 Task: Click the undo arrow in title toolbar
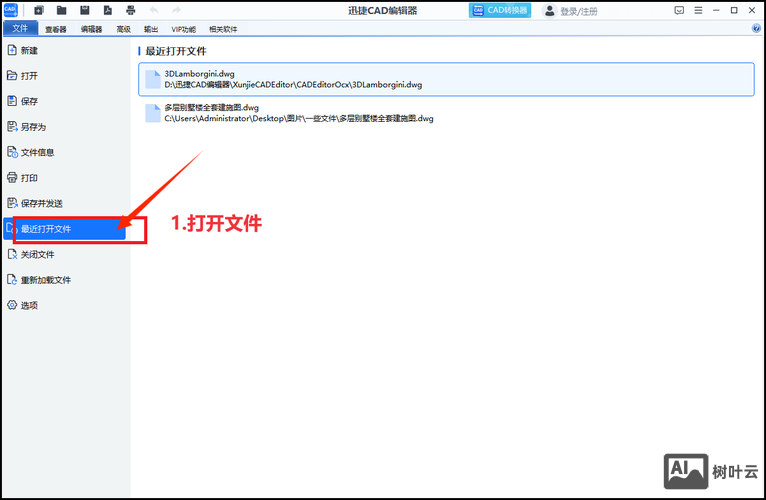click(154, 10)
